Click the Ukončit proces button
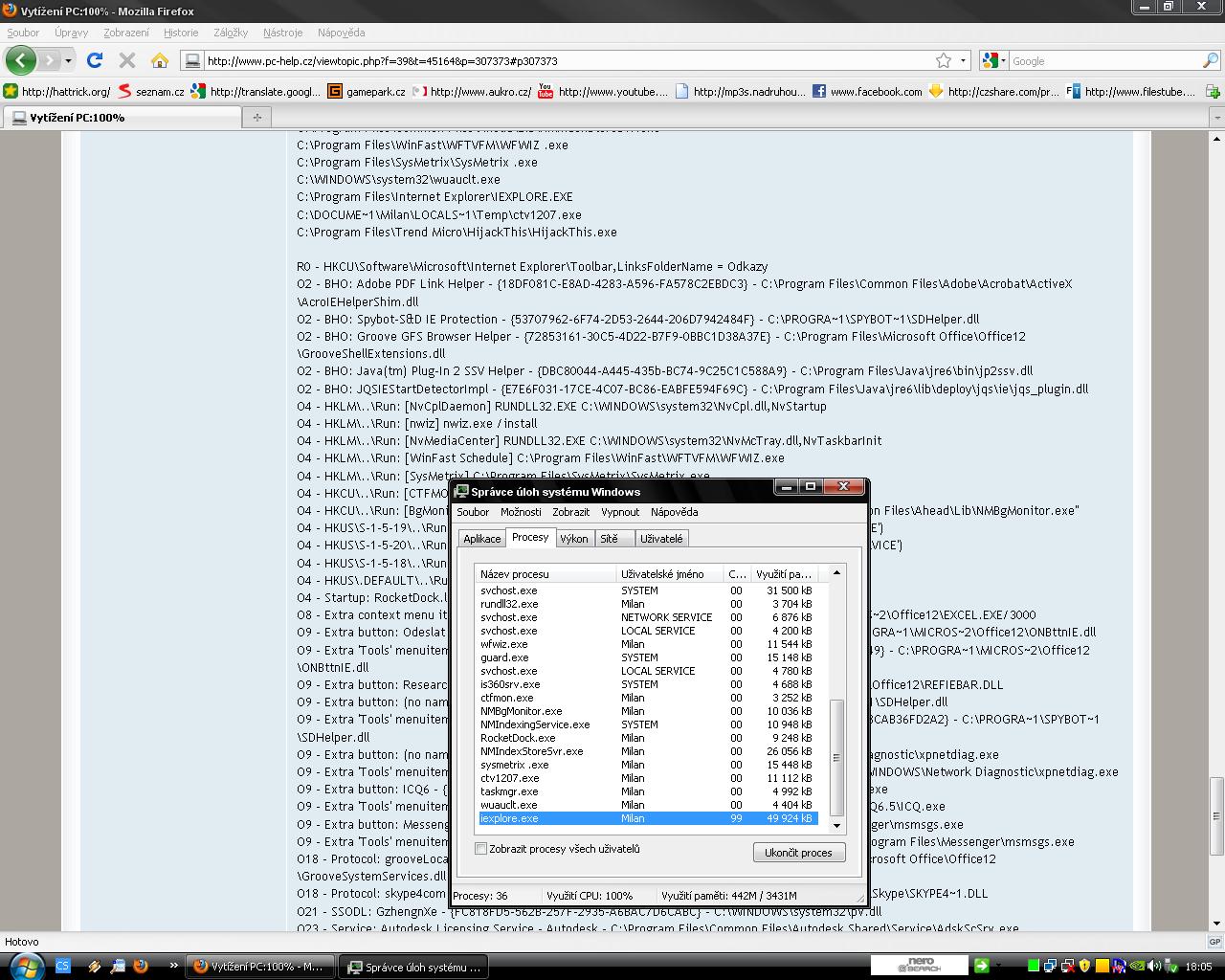This screenshot has height=980, width=1225. (799, 853)
